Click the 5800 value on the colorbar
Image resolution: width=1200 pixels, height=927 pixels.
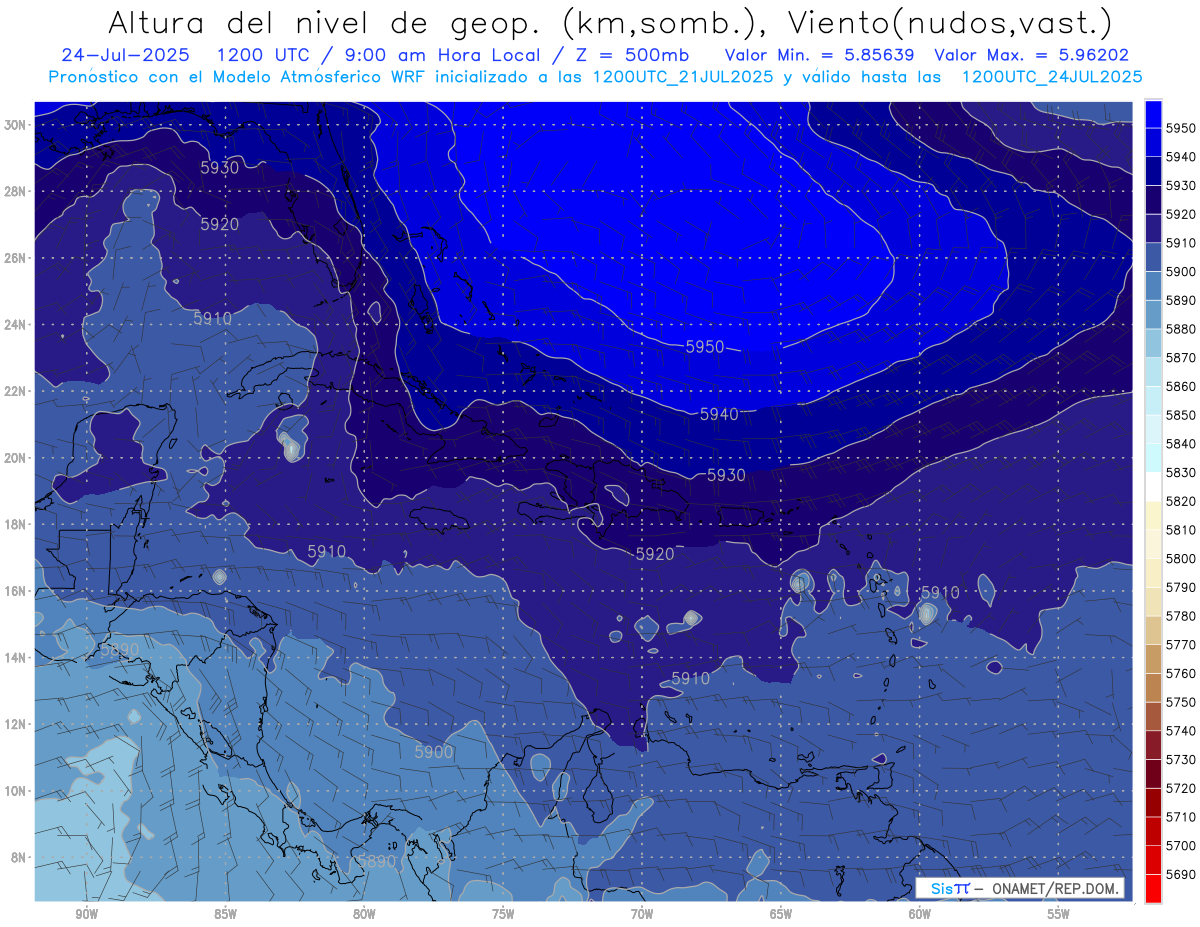pyautogui.click(x=1181, y=559)
